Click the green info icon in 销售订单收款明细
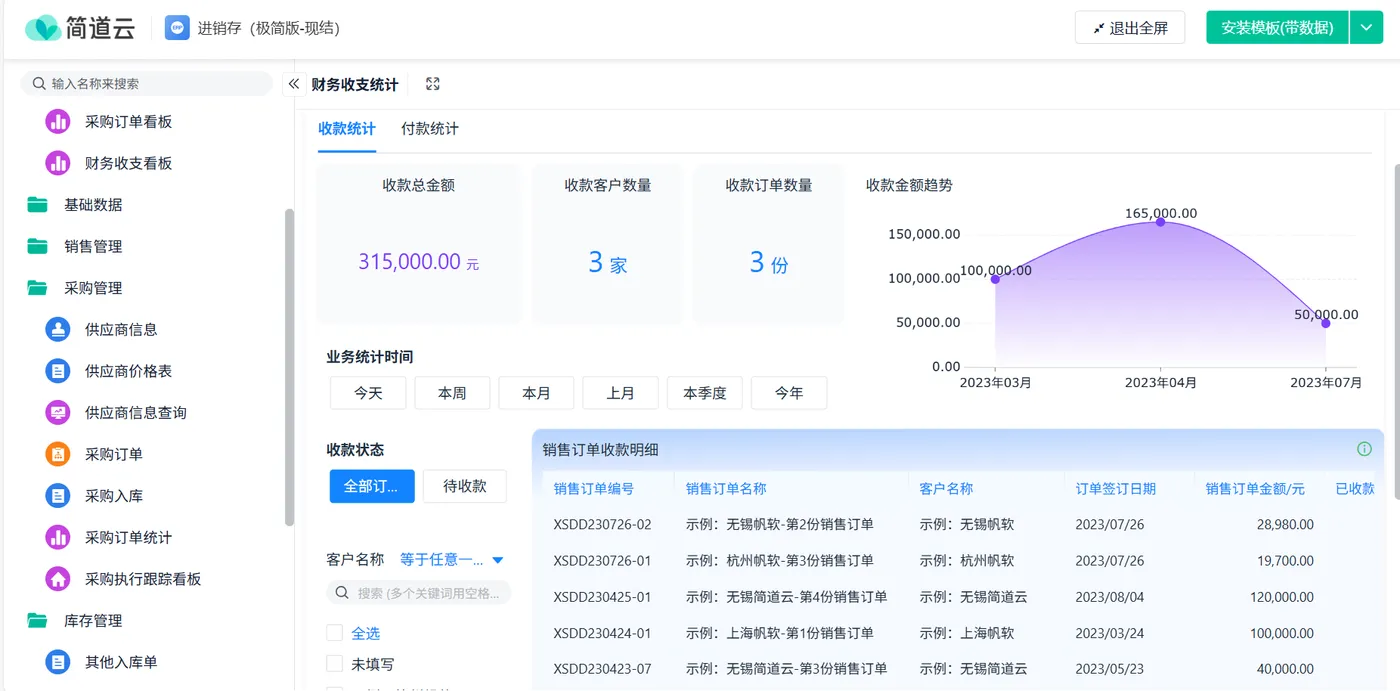This screenshot has height=691, width=1400. [x=1364, y=449]
